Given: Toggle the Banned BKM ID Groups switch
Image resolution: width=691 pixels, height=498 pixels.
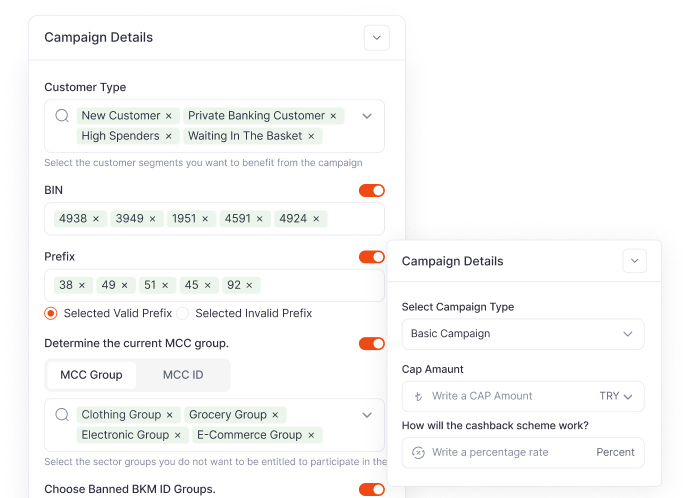Looking at the screenshot, I should point(371,489).
